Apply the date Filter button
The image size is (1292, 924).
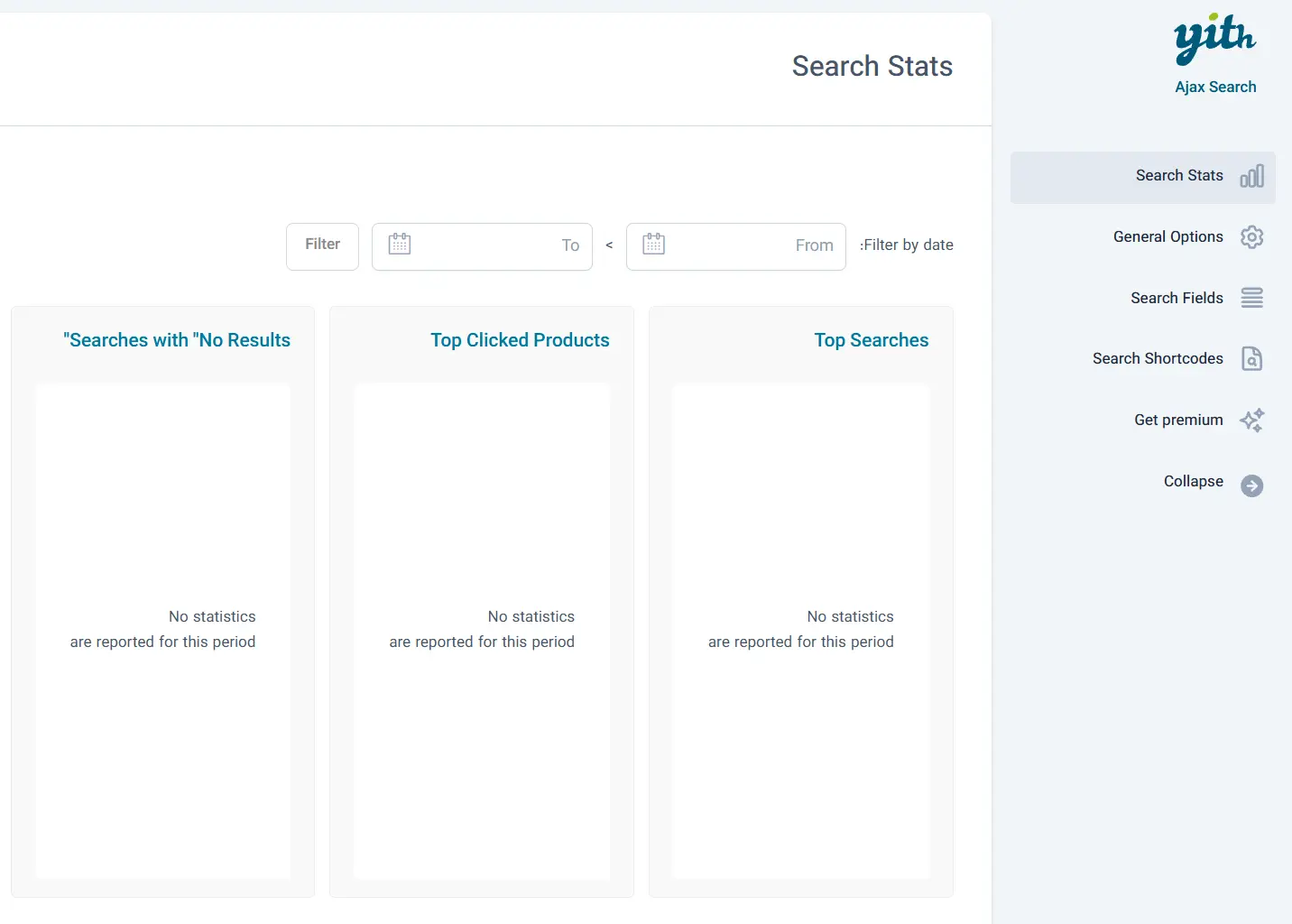[x=322, y=246]
